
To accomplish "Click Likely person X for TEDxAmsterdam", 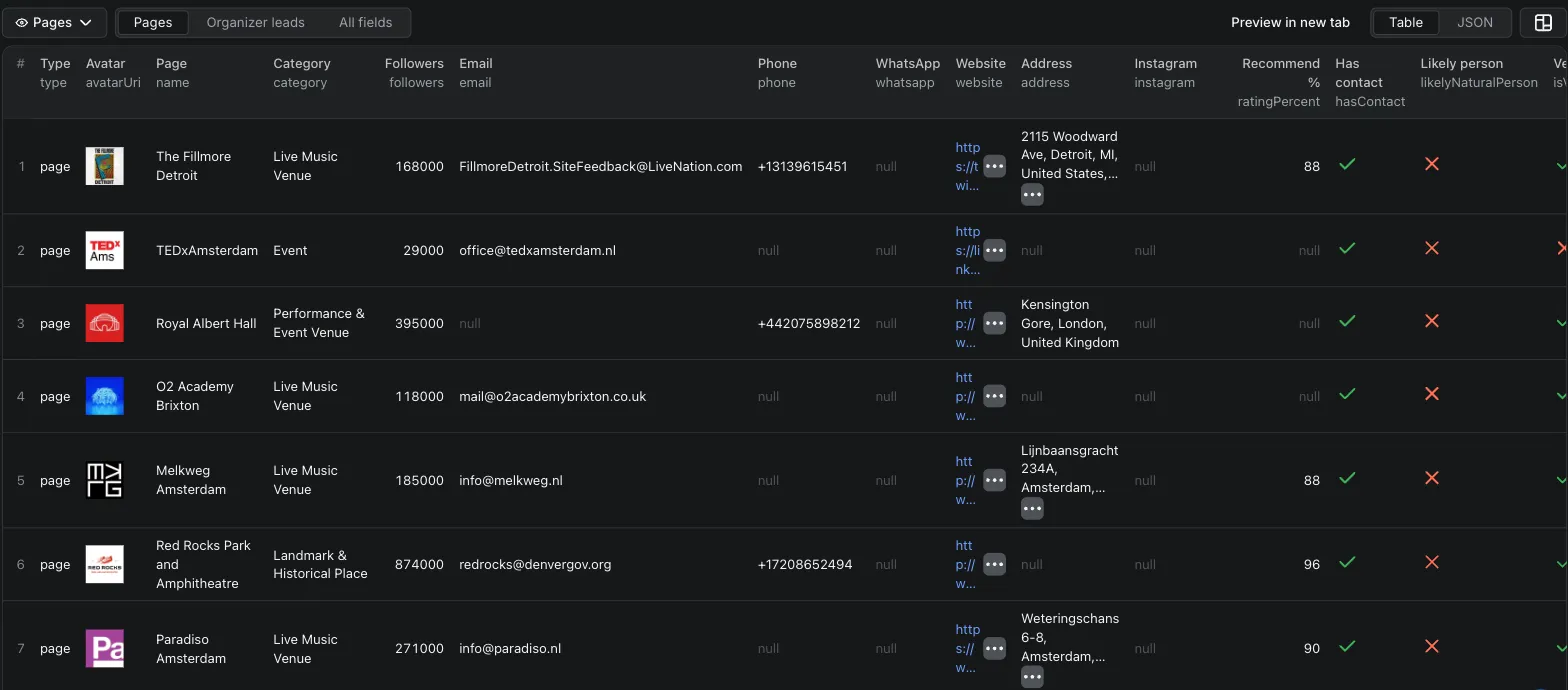I will click(x=1432, y=248).
